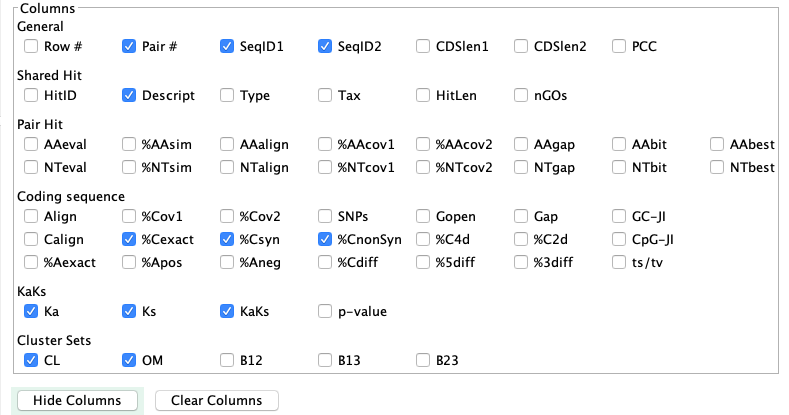Image resolution: width=789 pixels, height=415 pixels.
Task: Uncheck the KaKs column
Action: [227, 311]
